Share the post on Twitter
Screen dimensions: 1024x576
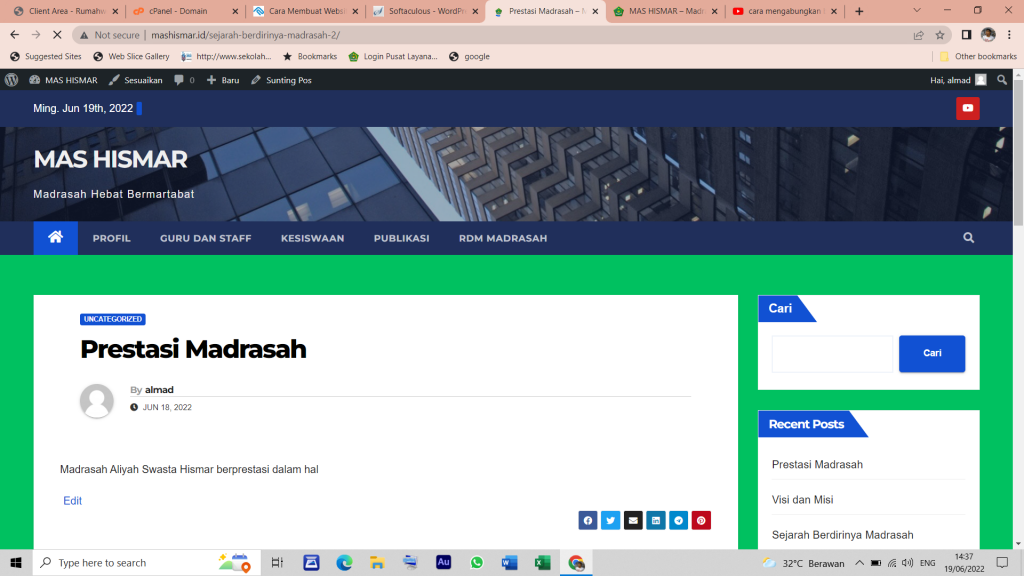point(610,520)
